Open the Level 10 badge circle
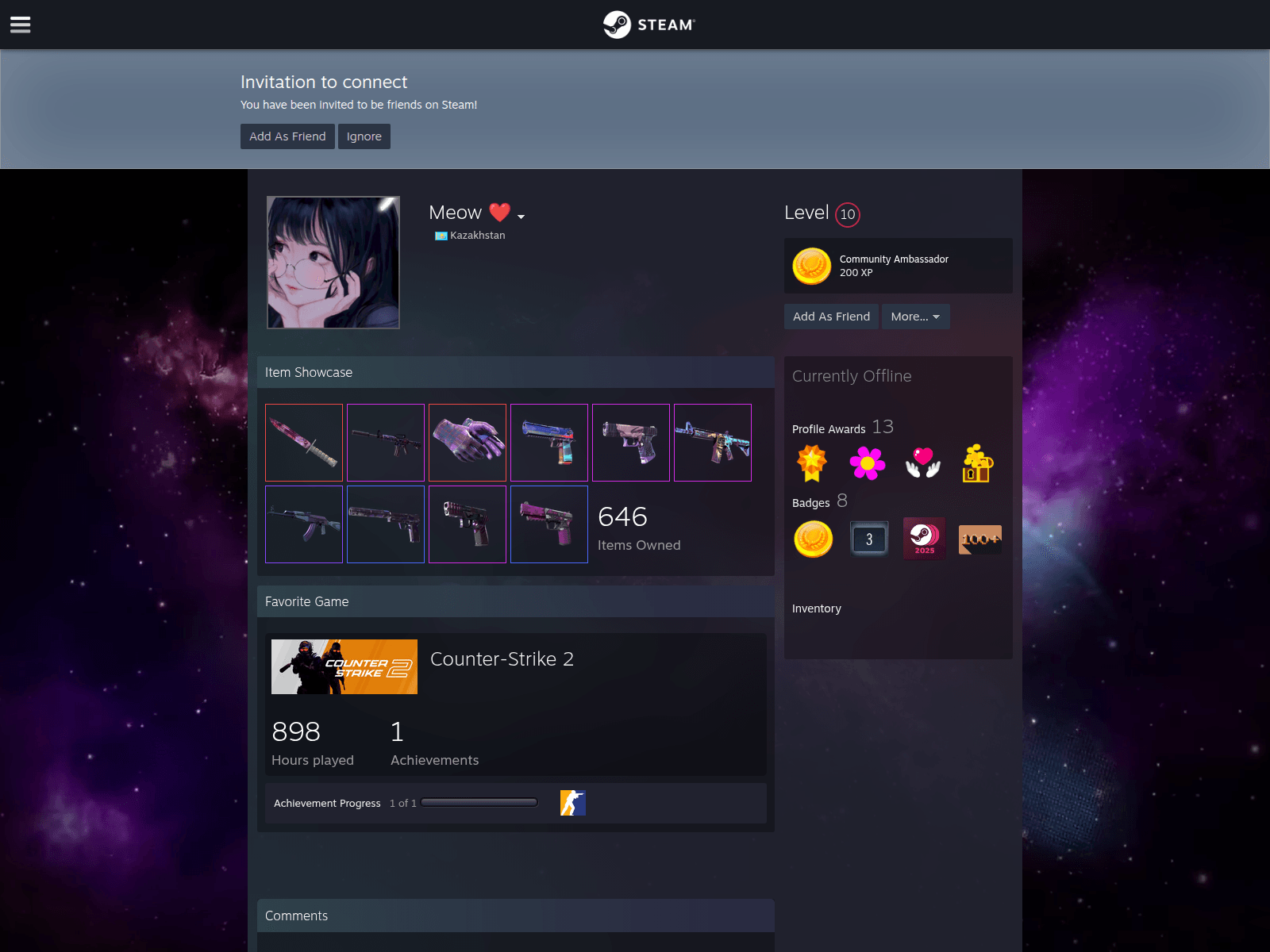This screenshot has width=1270, height=952. coord(848,214)
